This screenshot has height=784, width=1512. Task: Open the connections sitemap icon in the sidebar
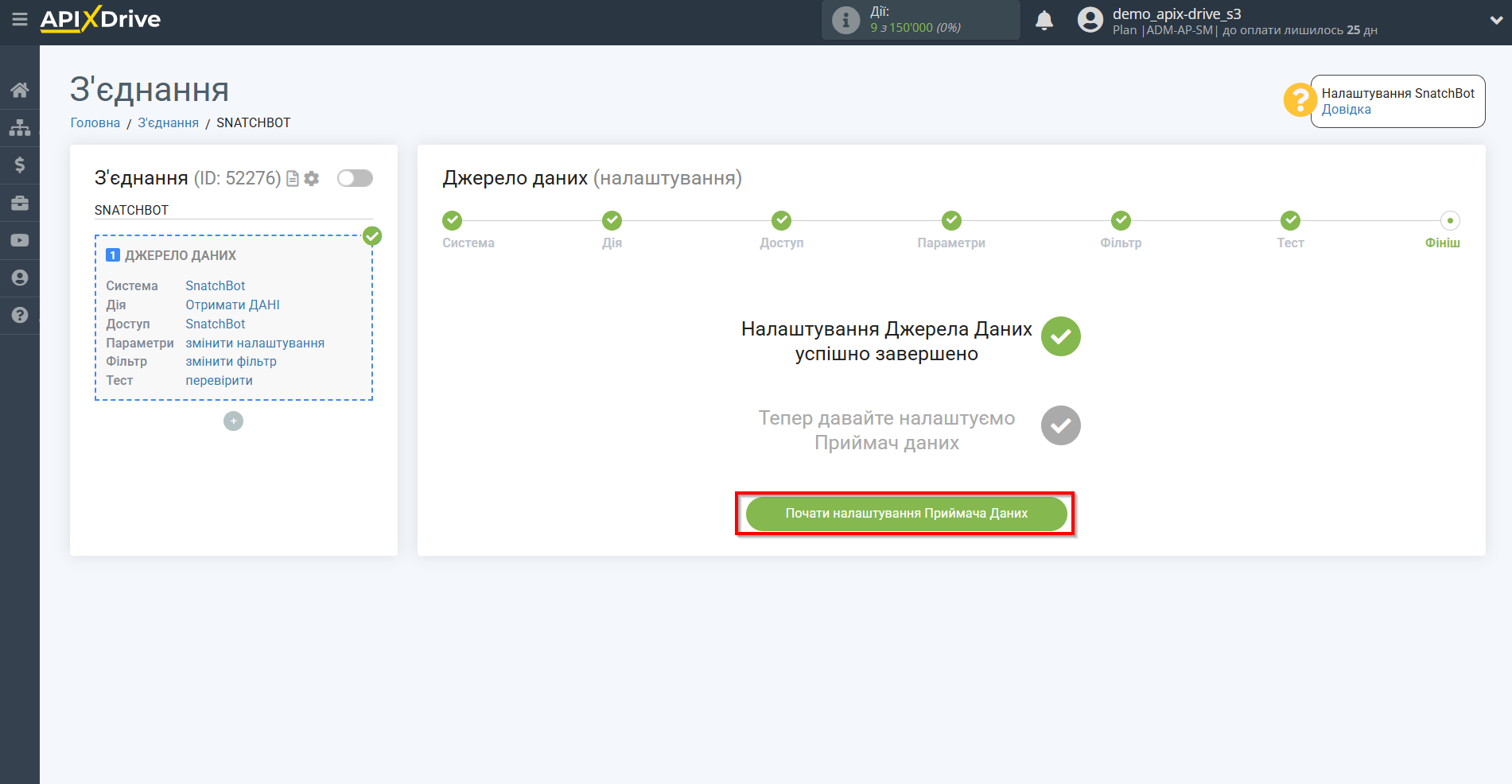20,127
